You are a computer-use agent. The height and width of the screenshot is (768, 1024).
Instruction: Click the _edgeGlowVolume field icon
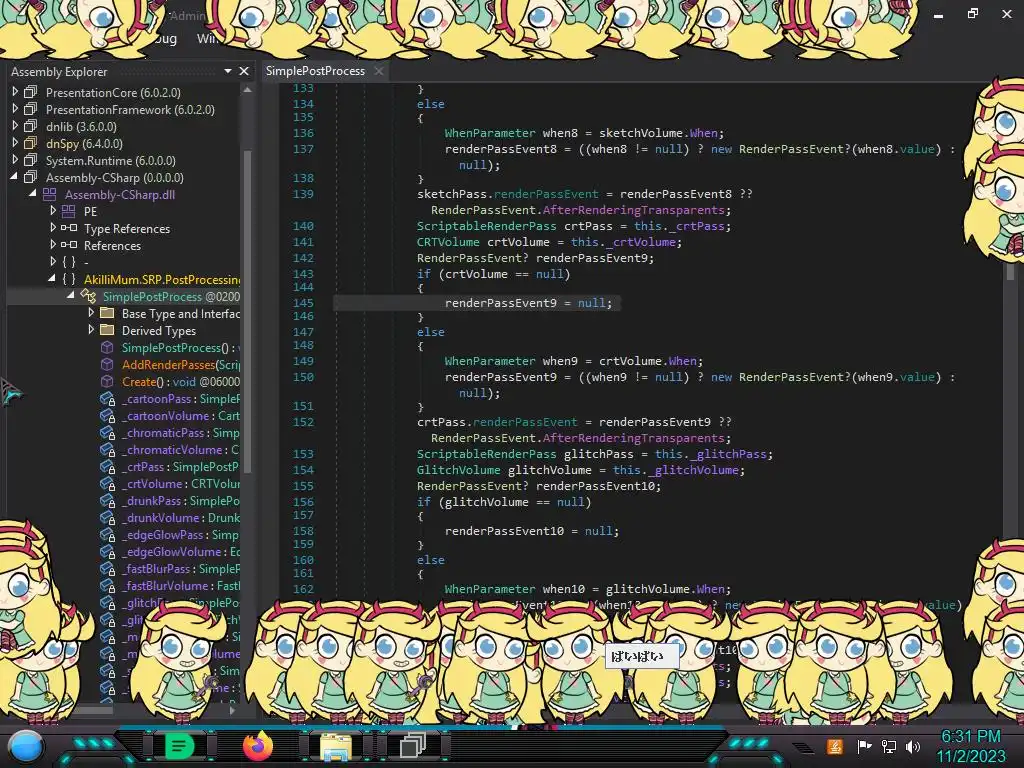107,552
